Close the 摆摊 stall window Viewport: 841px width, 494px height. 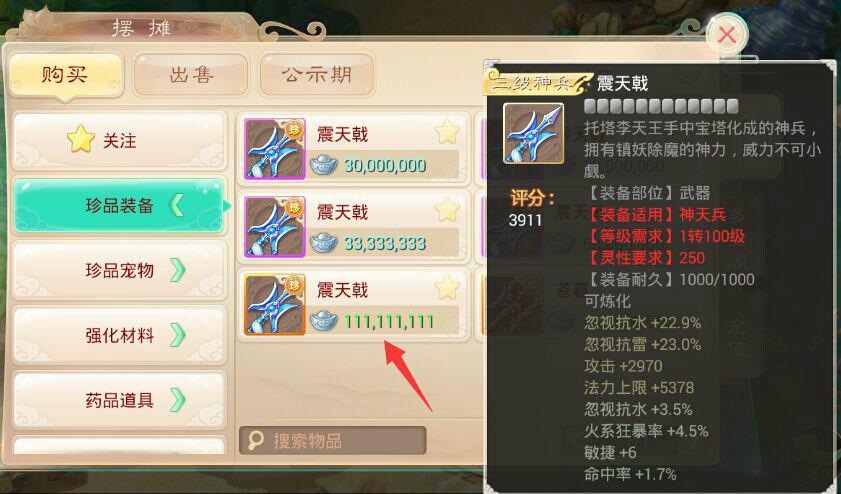click(x=727, y=35)
